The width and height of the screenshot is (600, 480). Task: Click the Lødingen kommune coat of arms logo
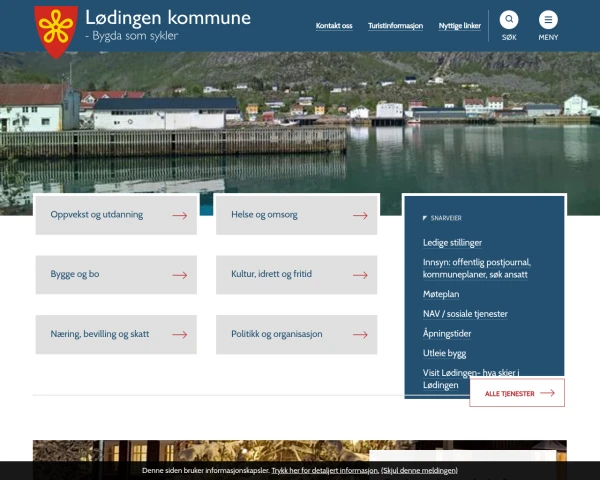point(56,29)
